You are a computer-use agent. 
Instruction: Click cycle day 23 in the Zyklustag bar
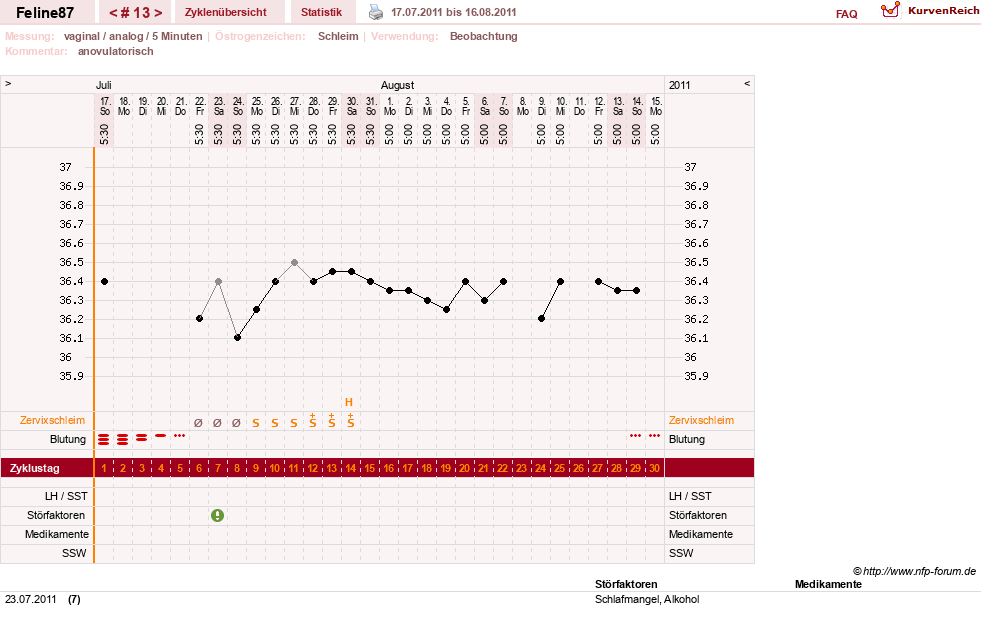click(521, 468)
